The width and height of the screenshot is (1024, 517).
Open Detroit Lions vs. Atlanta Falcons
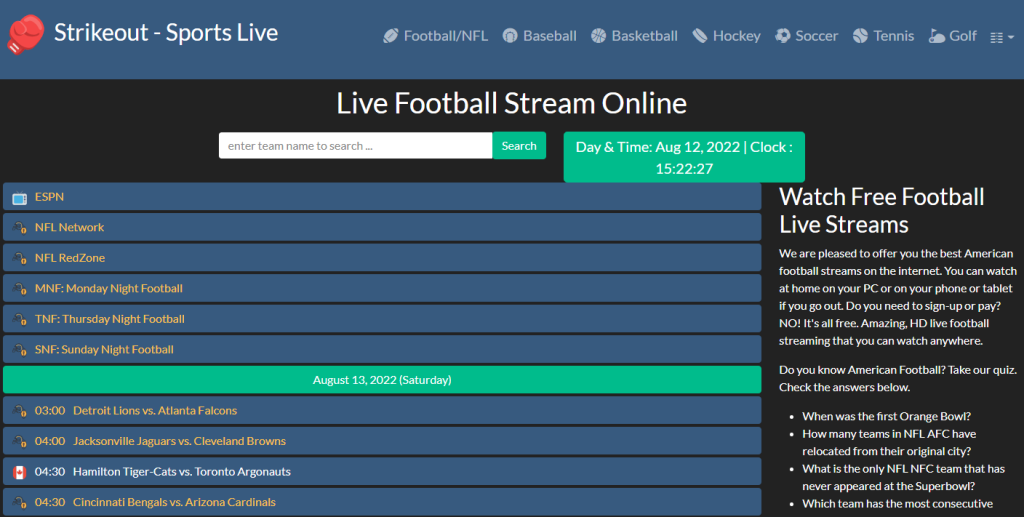point(155,411)
